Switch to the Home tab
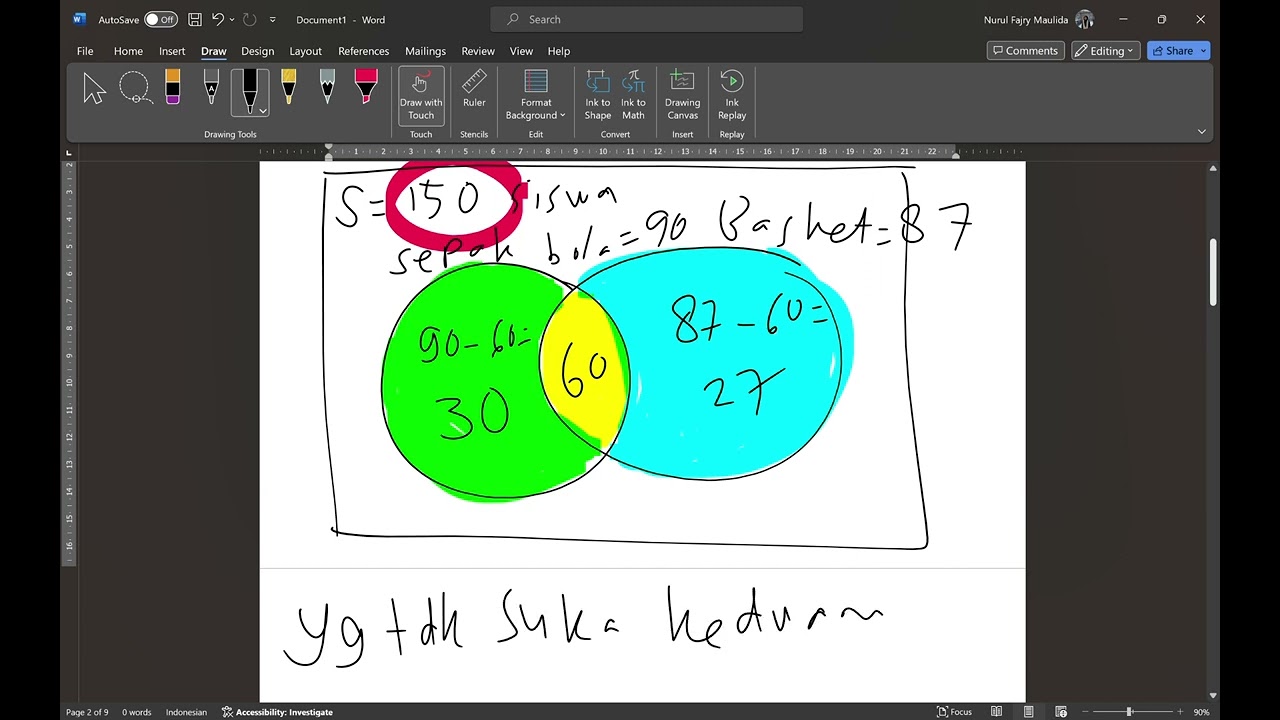1280x720 pixels. [128, 51]
